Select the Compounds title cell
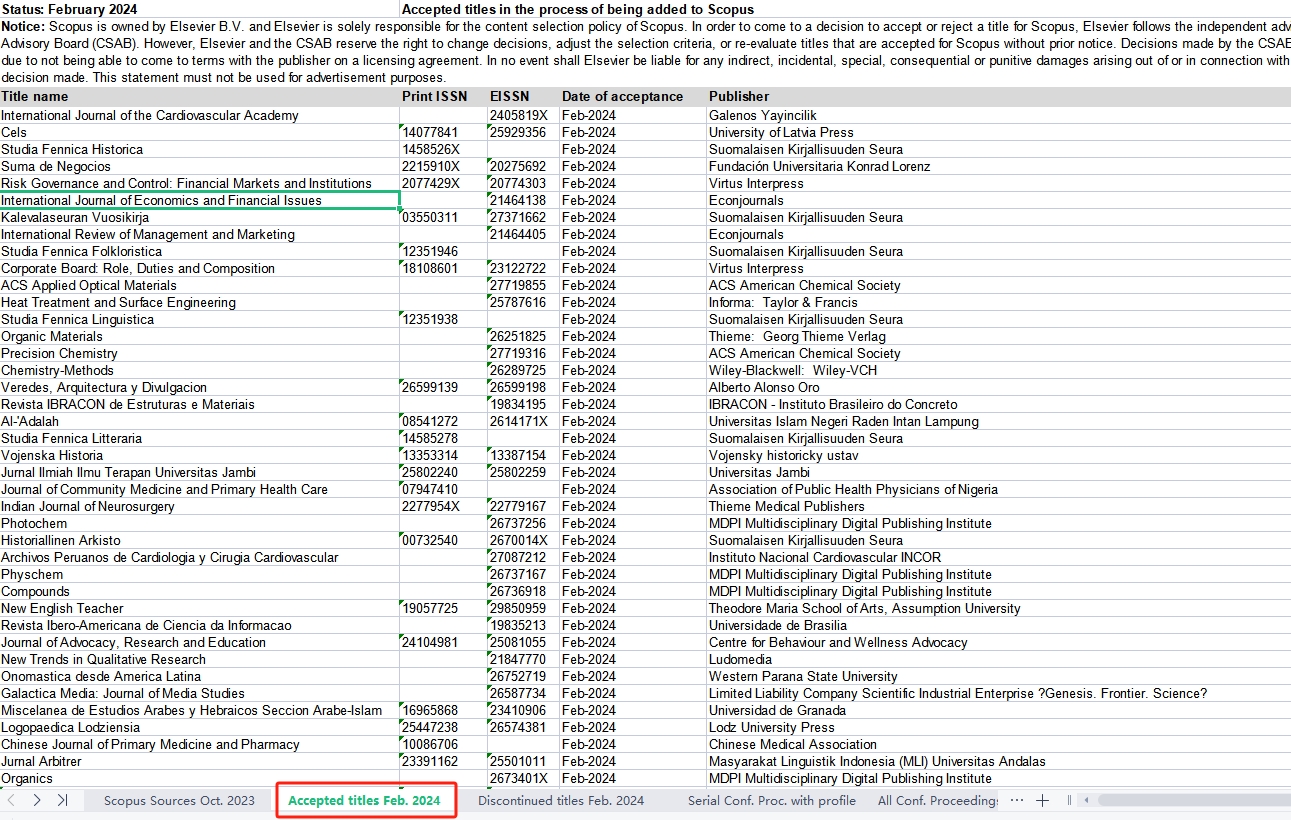Image resolution: width=1291 pixels, height=820 pixels. point(200,591)
